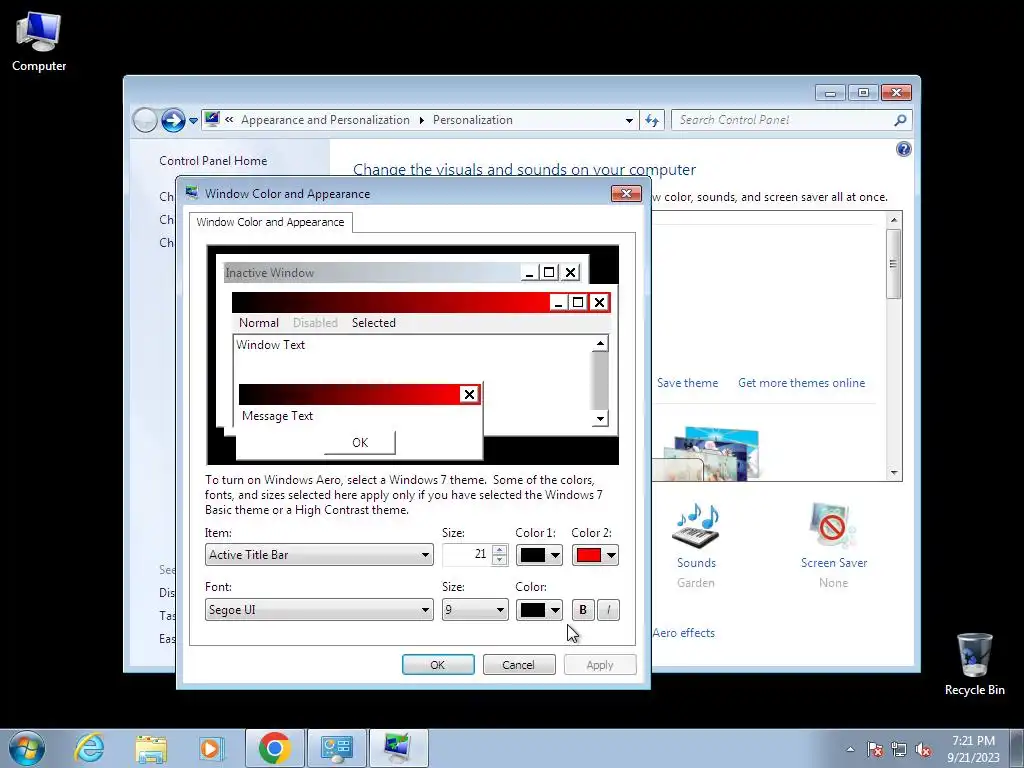Open the Computer desktop icon

[39, 40]
